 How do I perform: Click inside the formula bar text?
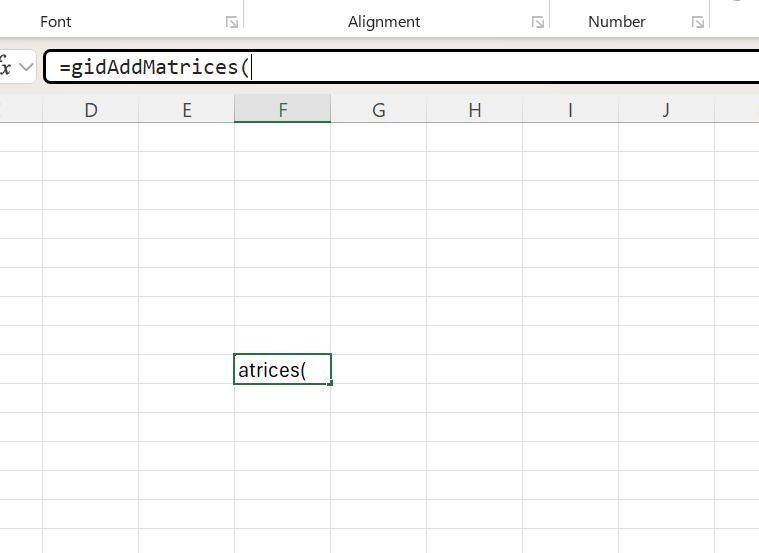pyautogui.click(x=400, y=68)
